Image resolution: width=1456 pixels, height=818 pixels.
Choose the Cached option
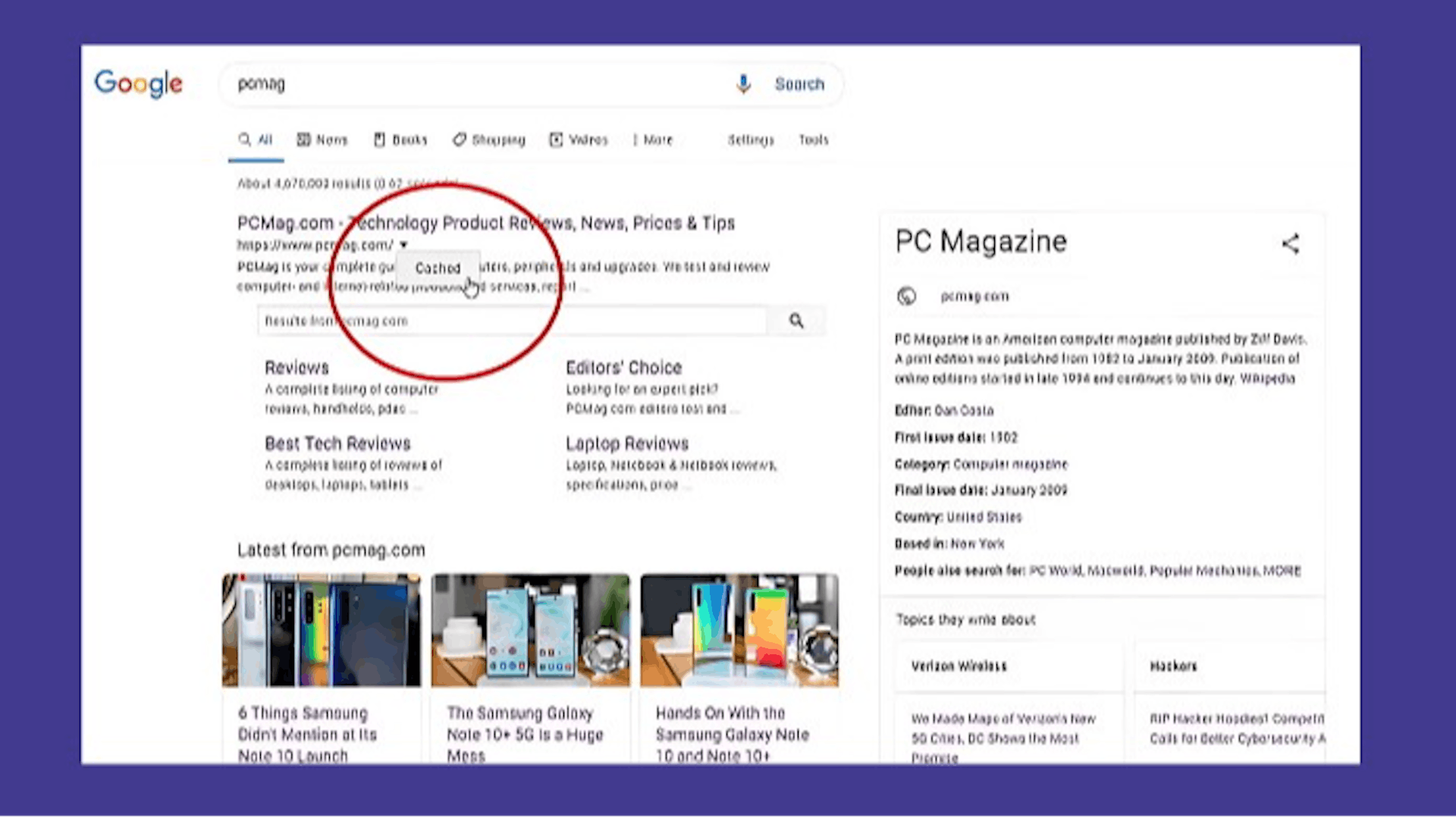pyautogui.click(x=438, y=268)
